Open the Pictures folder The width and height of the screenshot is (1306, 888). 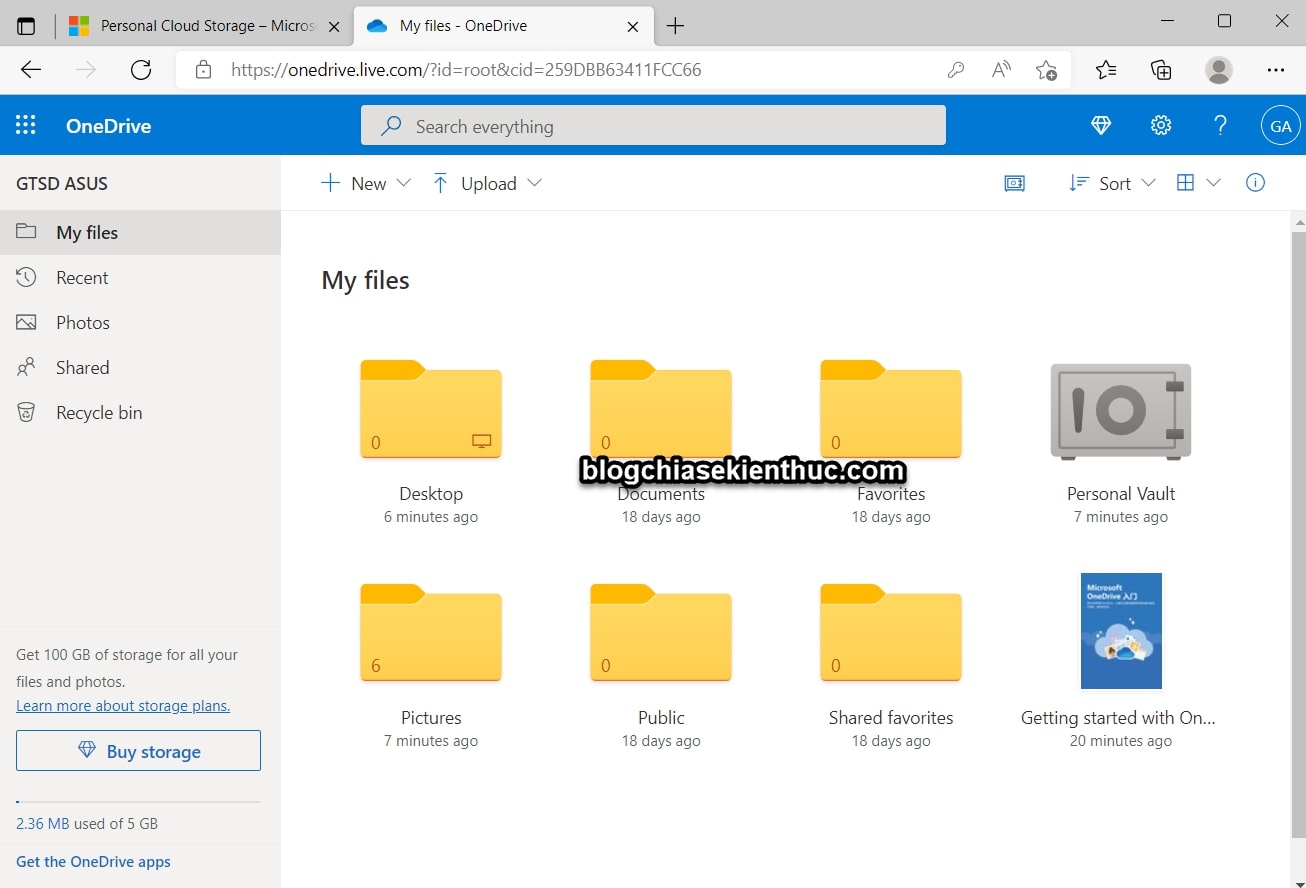coord(431,633)
